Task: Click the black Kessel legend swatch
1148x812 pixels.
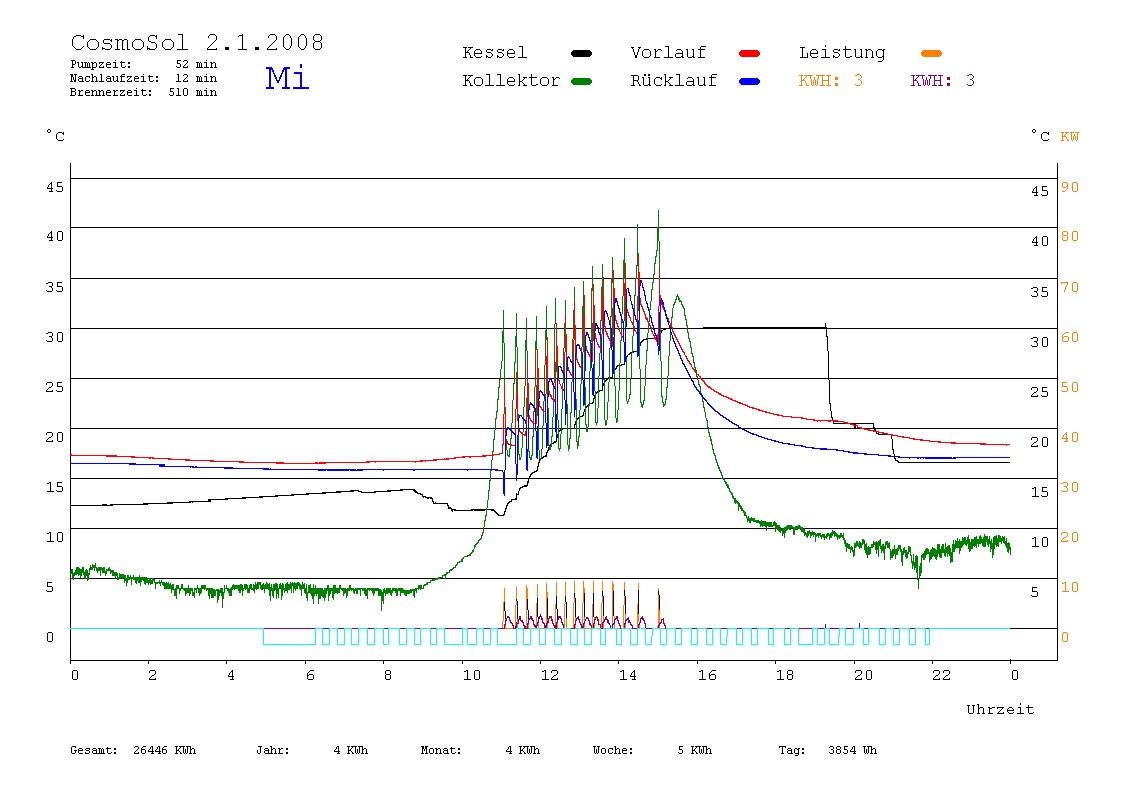Action: coord(581,53)
